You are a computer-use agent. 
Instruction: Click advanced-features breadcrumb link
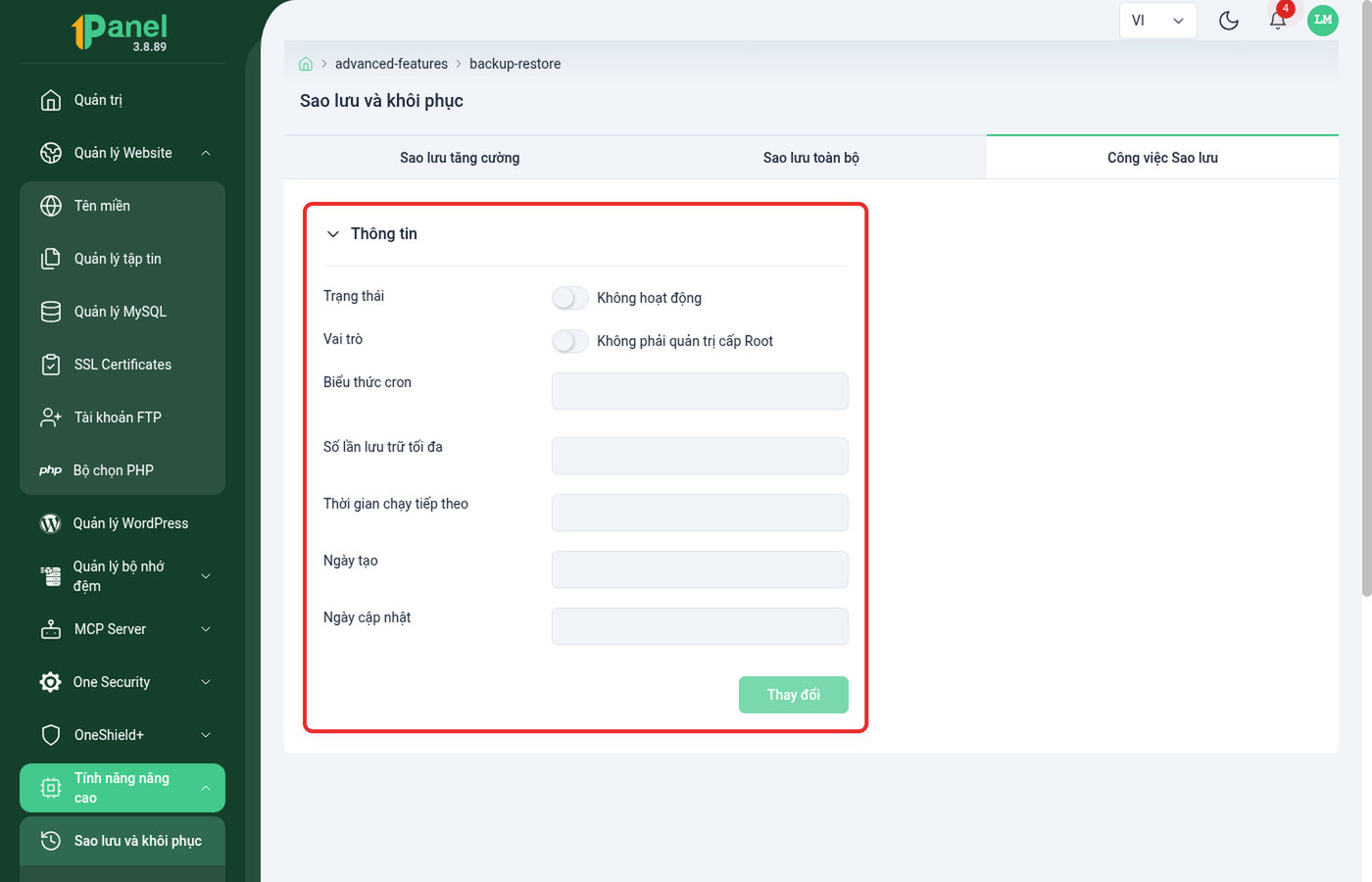(391, 64)
